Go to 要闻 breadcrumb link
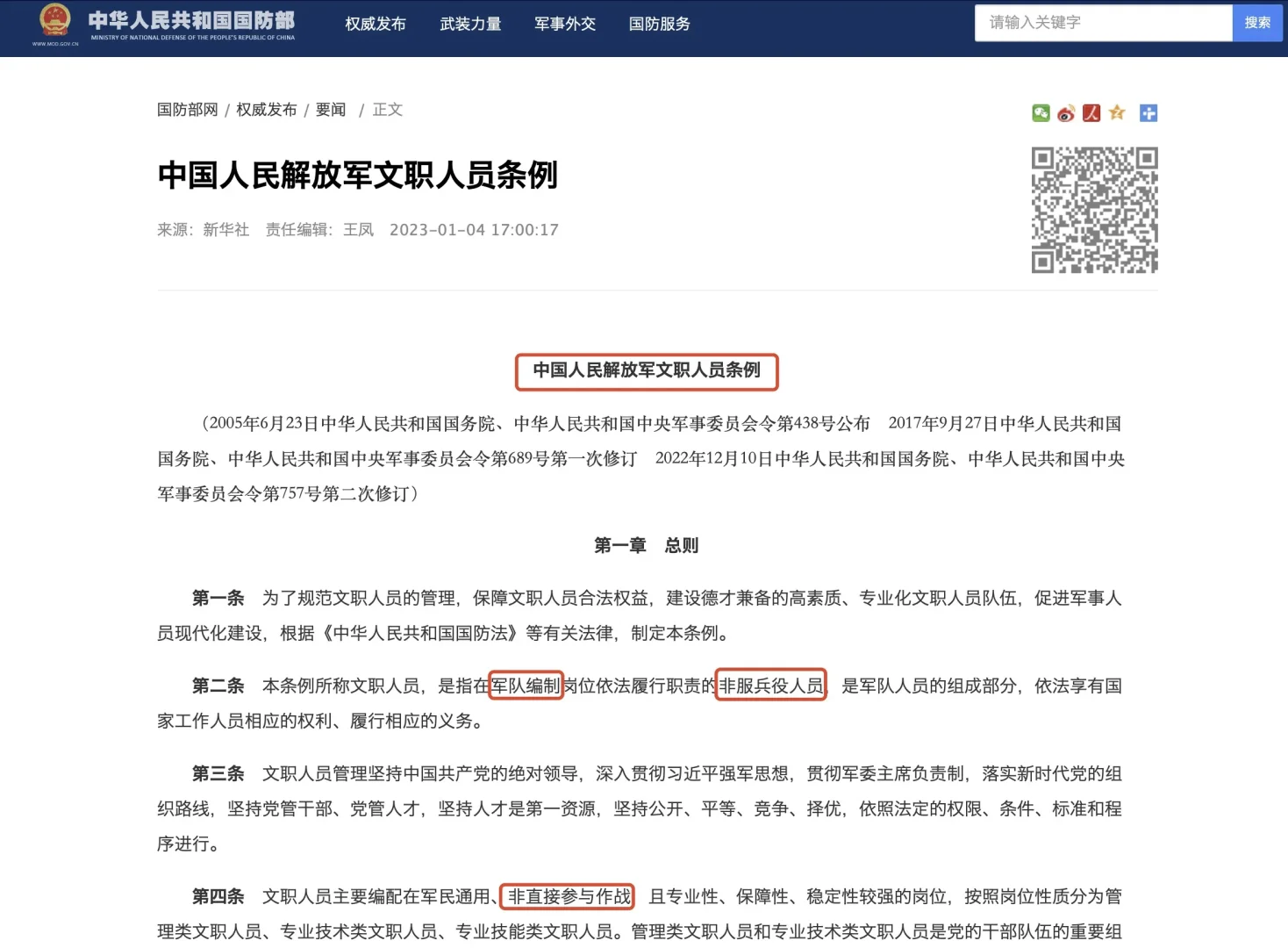Screen dimensions: 1288x948 click(x=331, y=110)
